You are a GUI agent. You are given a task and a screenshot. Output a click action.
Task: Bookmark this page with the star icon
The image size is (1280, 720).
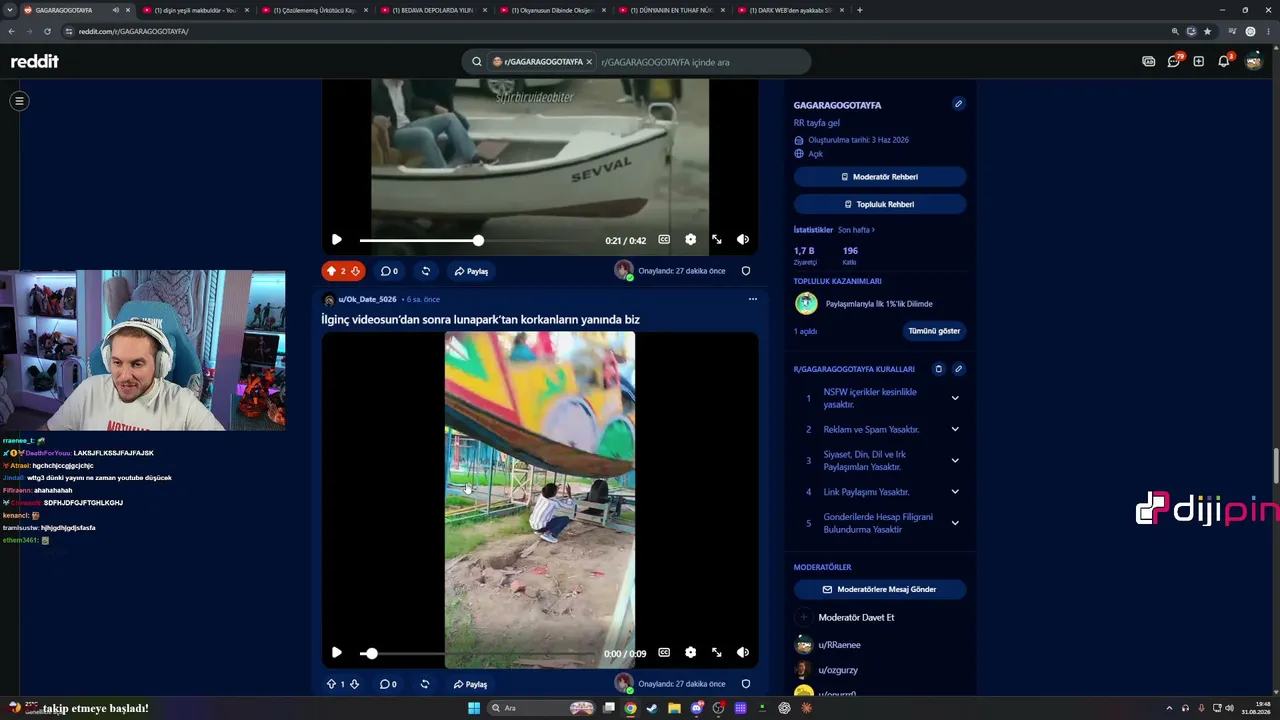tap(1207, 31)
